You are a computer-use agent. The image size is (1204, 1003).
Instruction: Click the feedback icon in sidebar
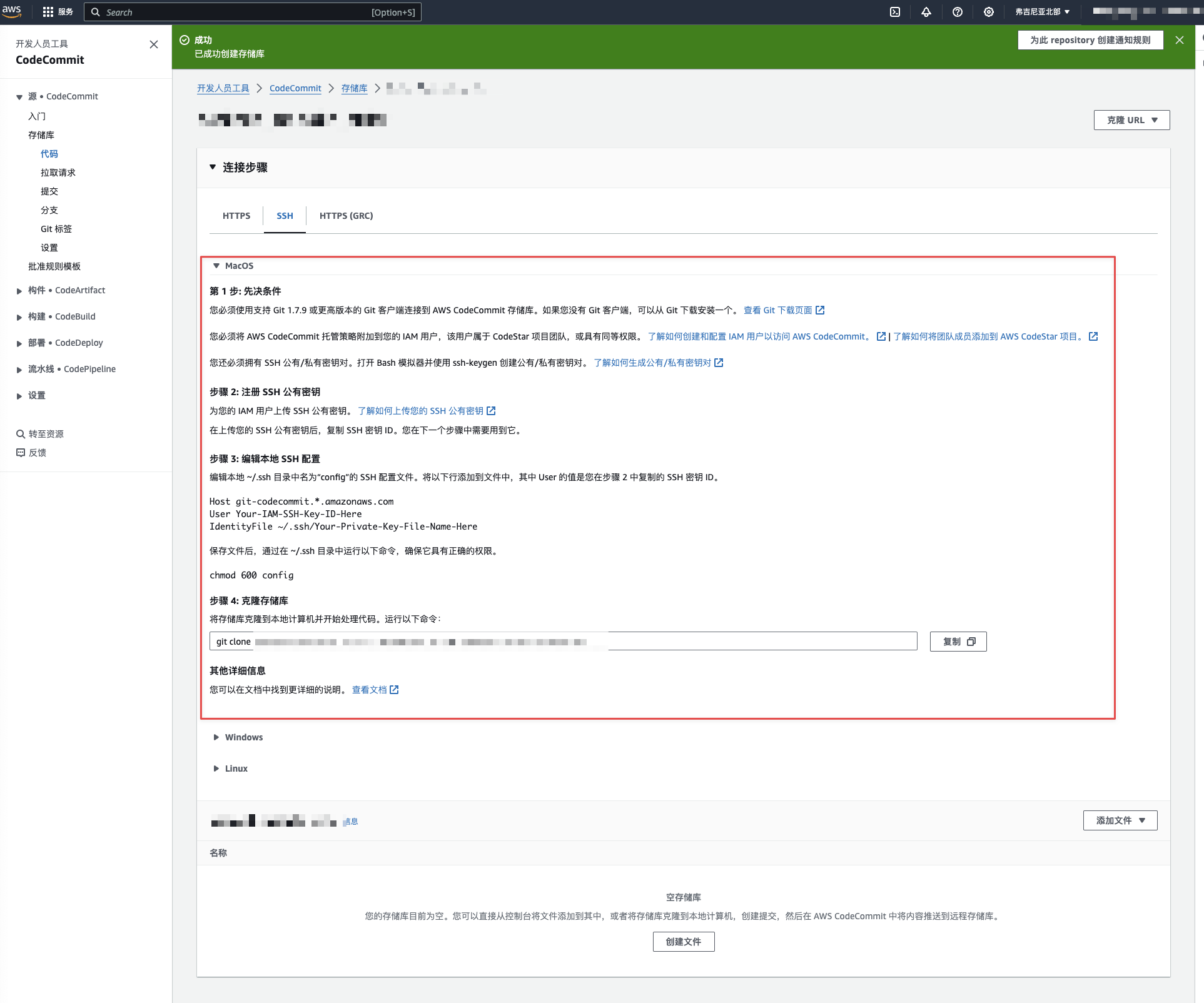(x=21, y=453)
